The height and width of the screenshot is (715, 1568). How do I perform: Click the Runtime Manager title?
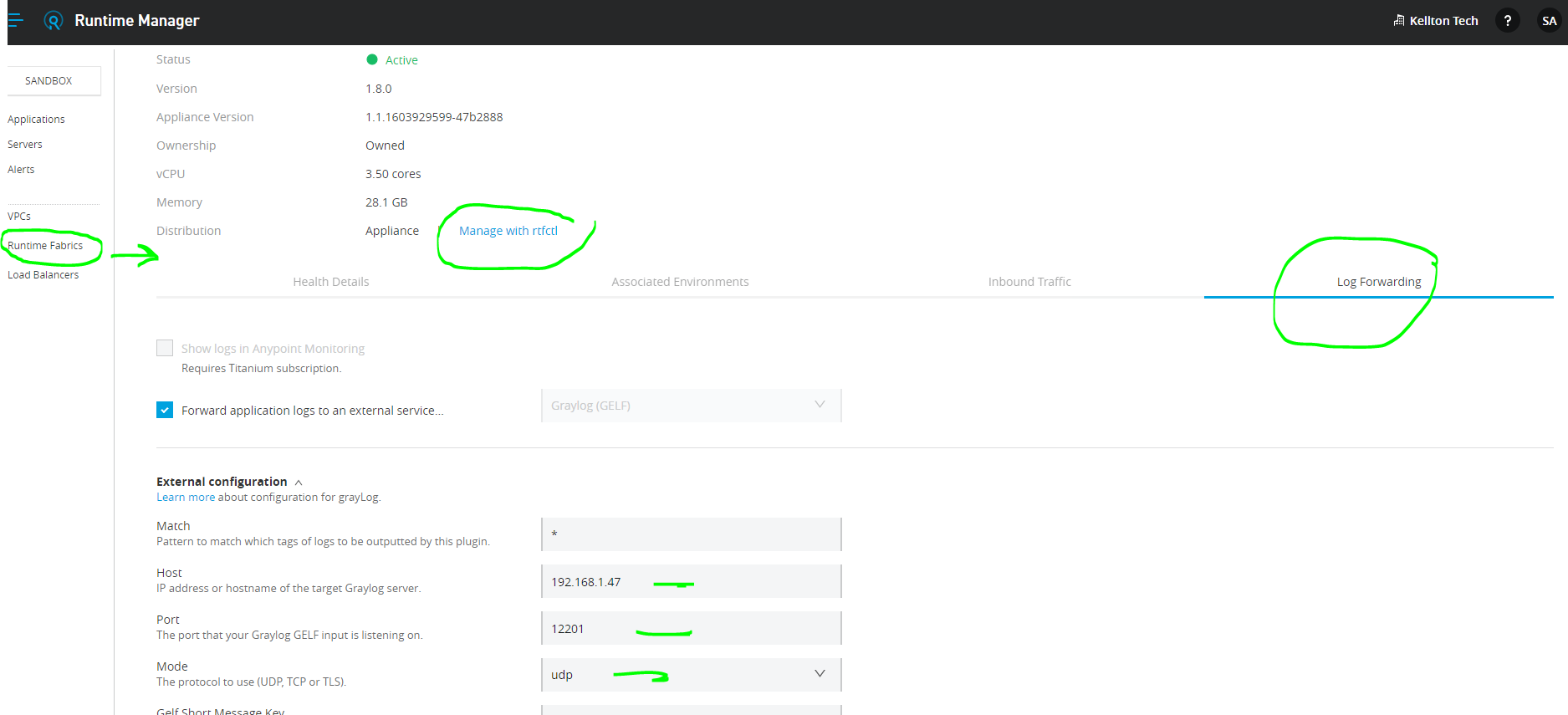click(x=137, y=21)
